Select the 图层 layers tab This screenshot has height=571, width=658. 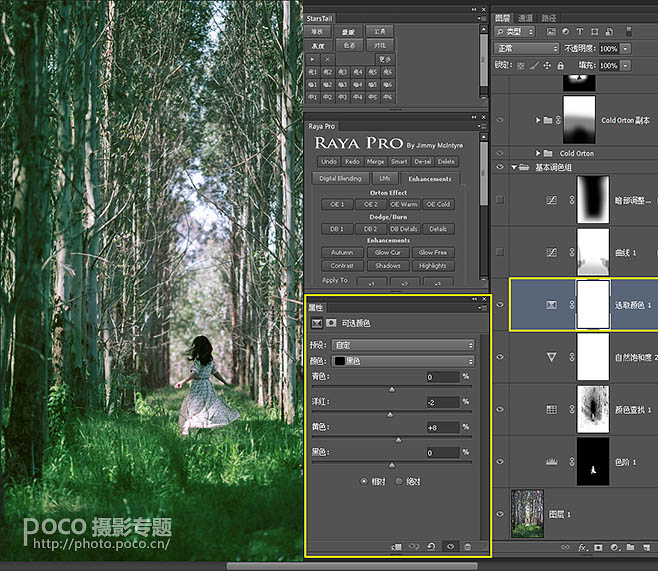(x=502, y=18)
